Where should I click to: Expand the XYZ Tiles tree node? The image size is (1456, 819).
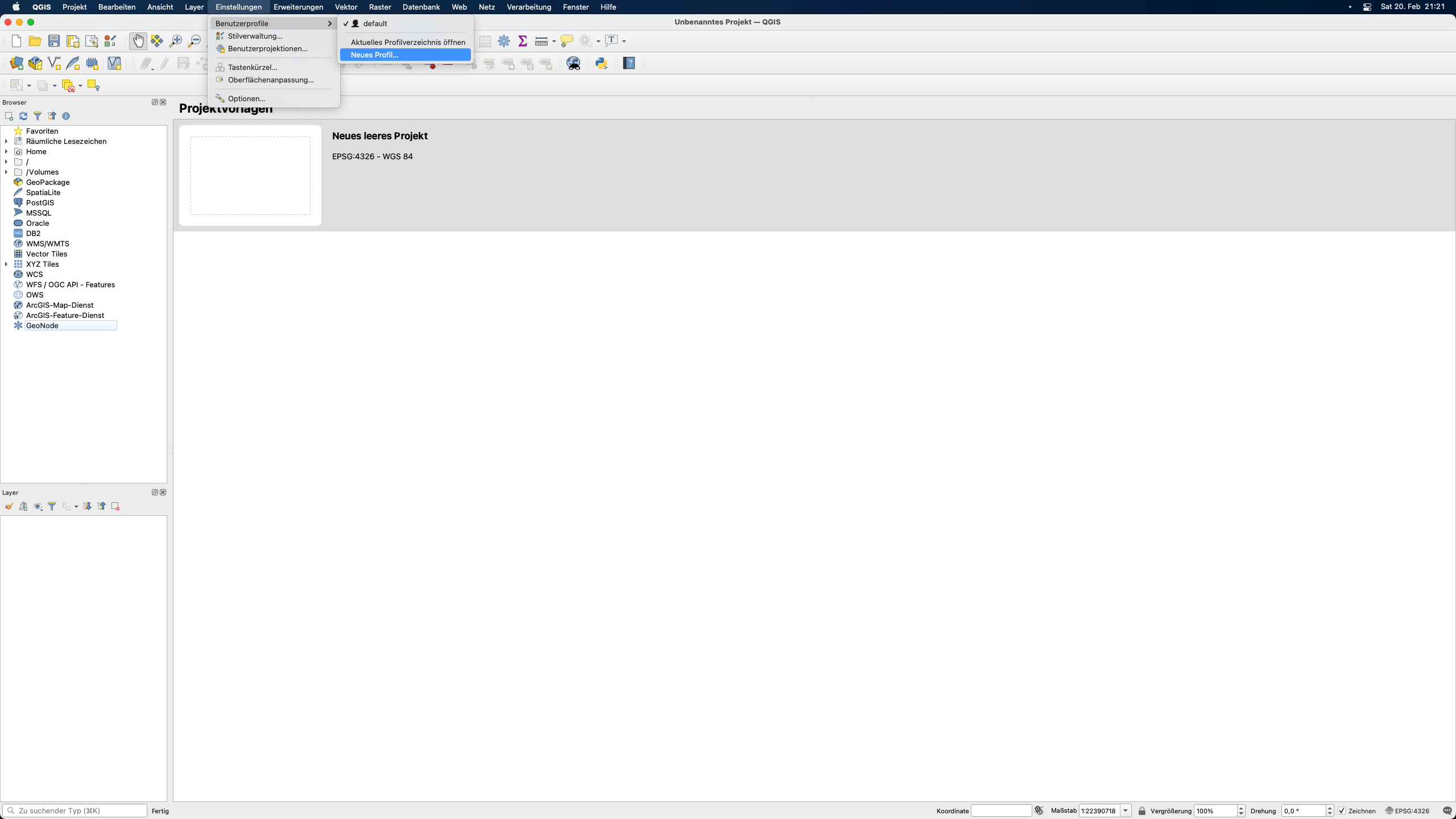pos(6,264)
